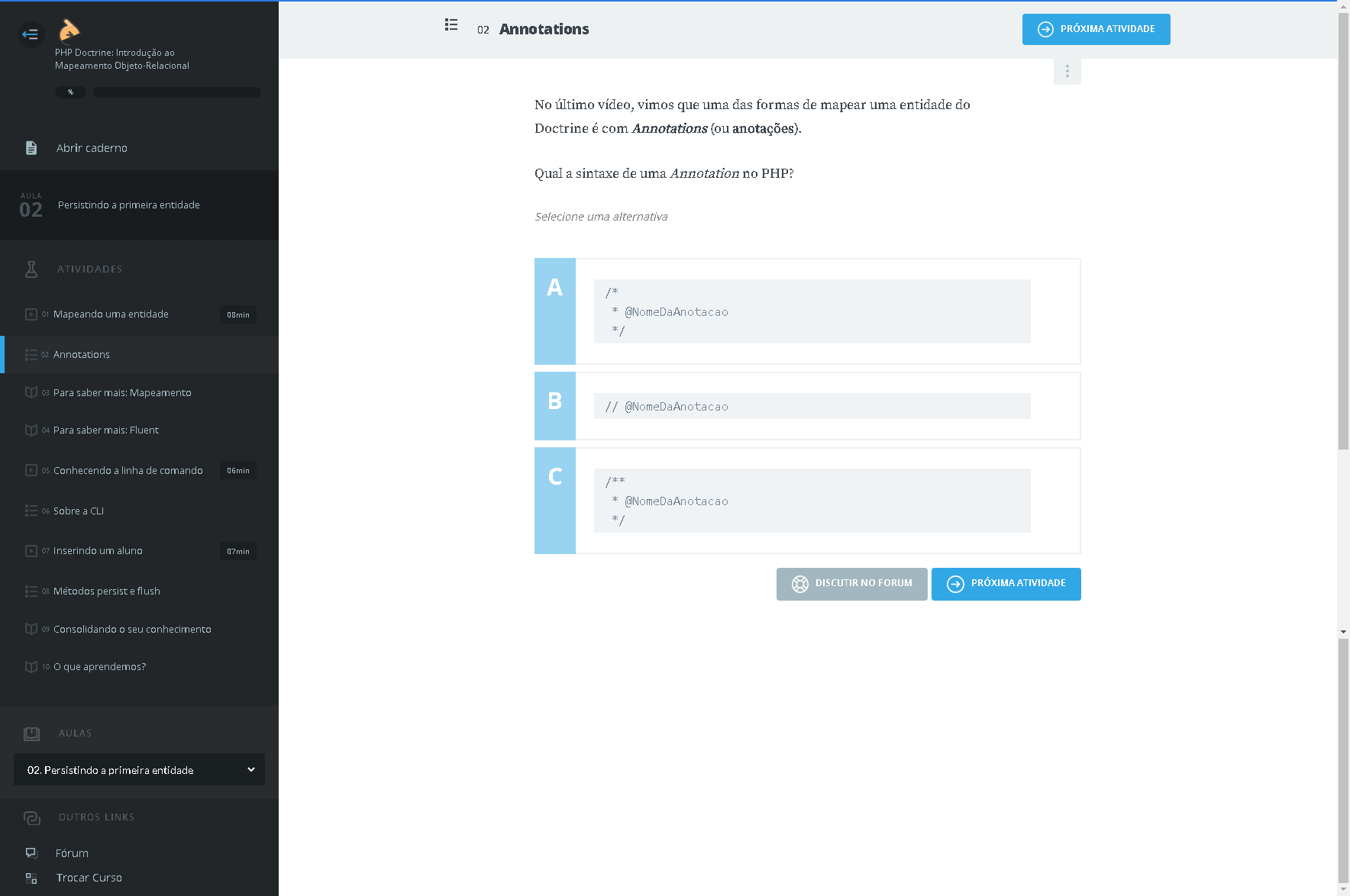Click the video icon for Mapeando uma entidade
Viewport: 1350px width, 896px height.
pos(31,314)
